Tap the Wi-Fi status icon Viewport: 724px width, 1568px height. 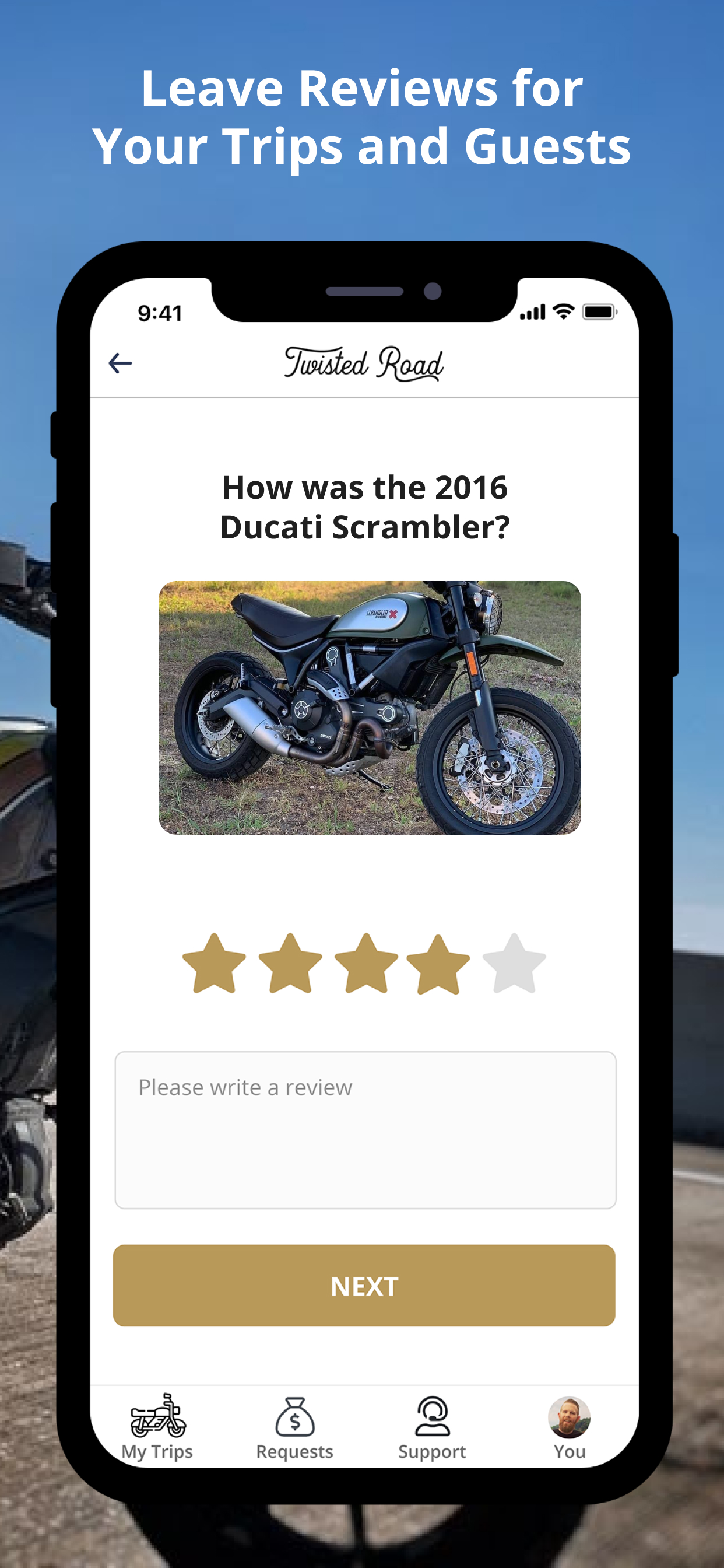[x=564, y=311]
